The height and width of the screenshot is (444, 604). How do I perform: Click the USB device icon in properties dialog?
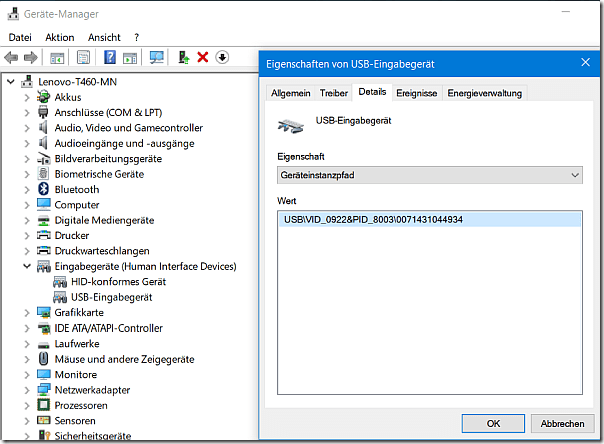click(291, 126)
